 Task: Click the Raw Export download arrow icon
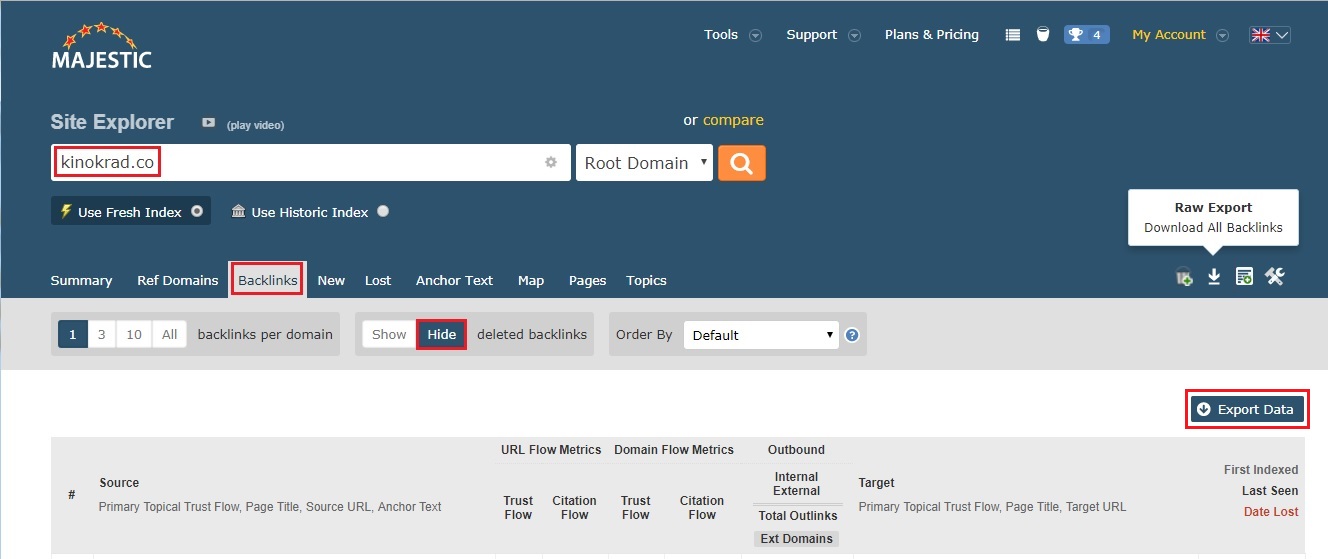pyautogui.click(x=1213, y=277)
